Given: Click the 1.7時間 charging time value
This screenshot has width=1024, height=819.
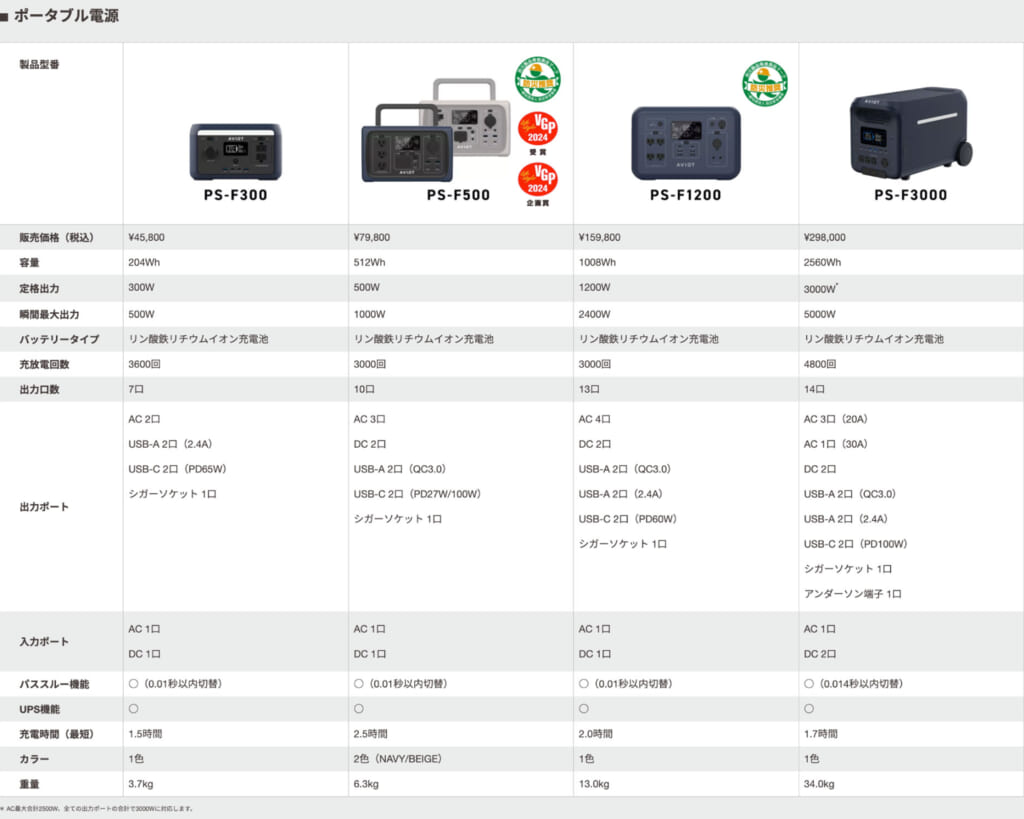Looking at the screenshot, I should click(x=820, y=734).
